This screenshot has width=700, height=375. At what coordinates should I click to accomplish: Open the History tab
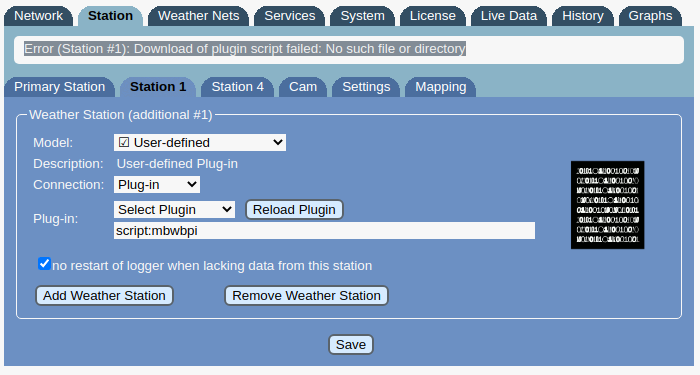[583, 16]
